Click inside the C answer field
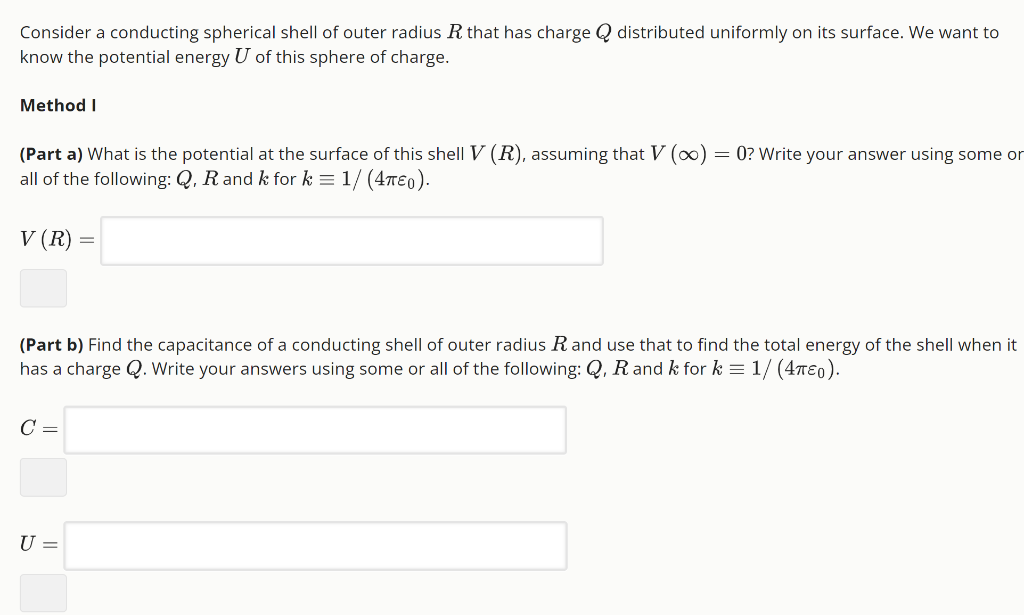 [x=315, y=429]
